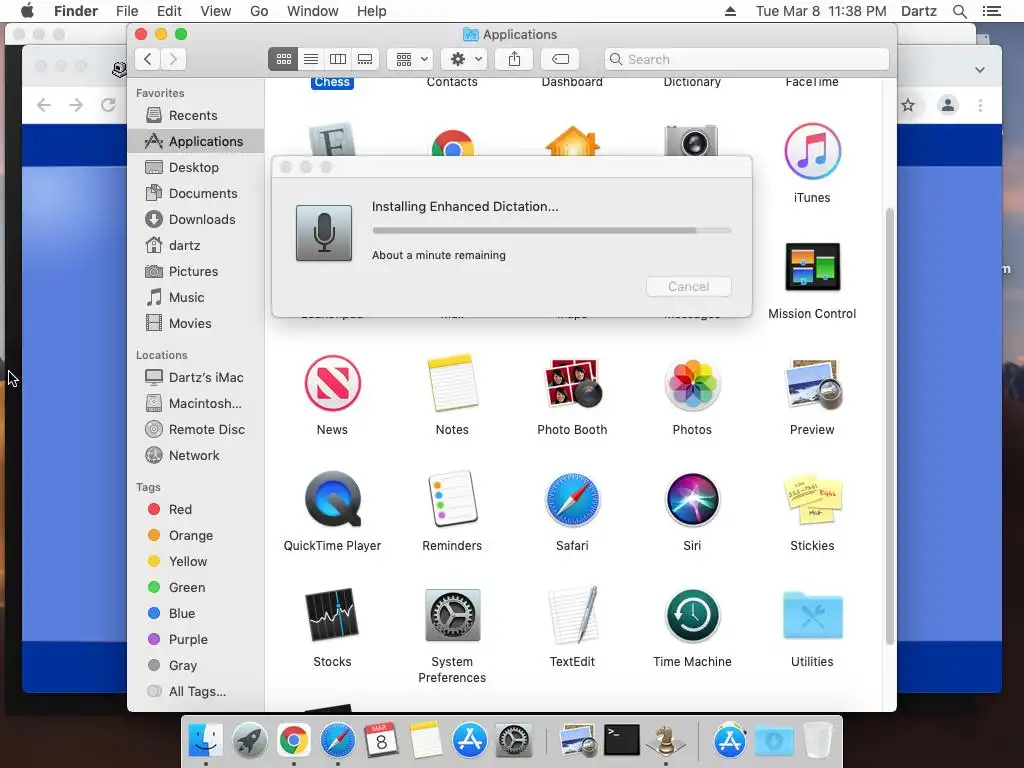Open the Photos application
The height and width of the screenshot is (768, 1024).
click(692, 383)
